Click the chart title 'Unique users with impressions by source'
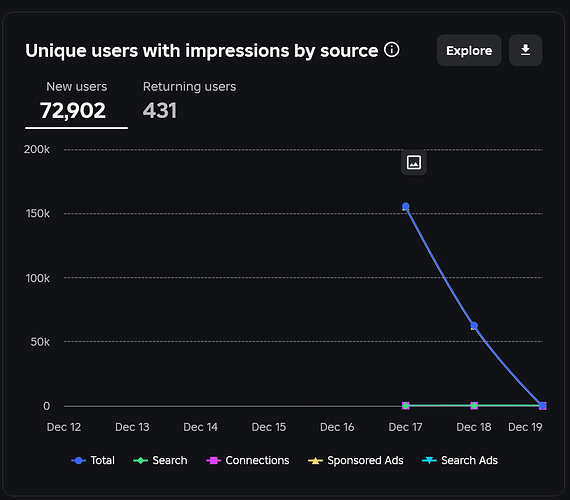Image resolution: width=570 pixels, height=500 pixels. [x=202, y=50]
